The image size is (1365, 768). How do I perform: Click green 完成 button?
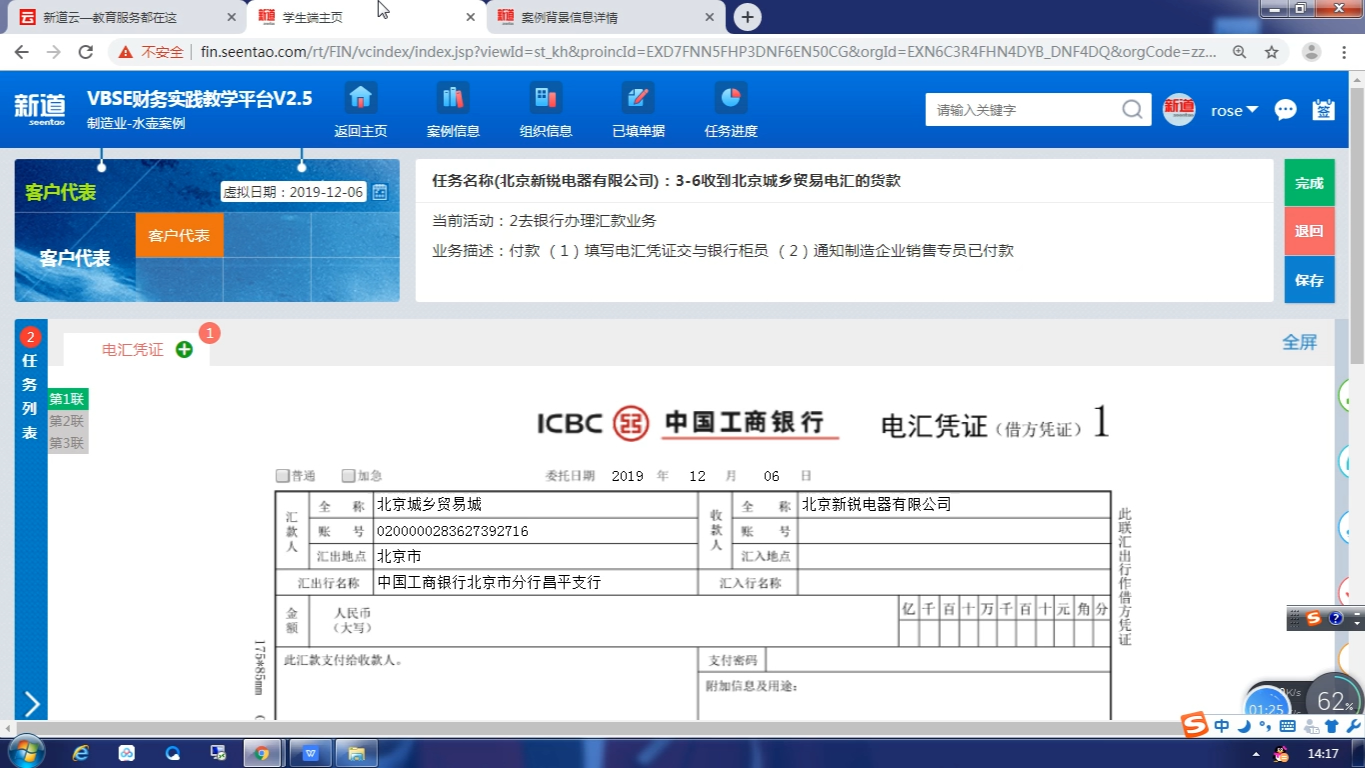(x=1309, y=183)
